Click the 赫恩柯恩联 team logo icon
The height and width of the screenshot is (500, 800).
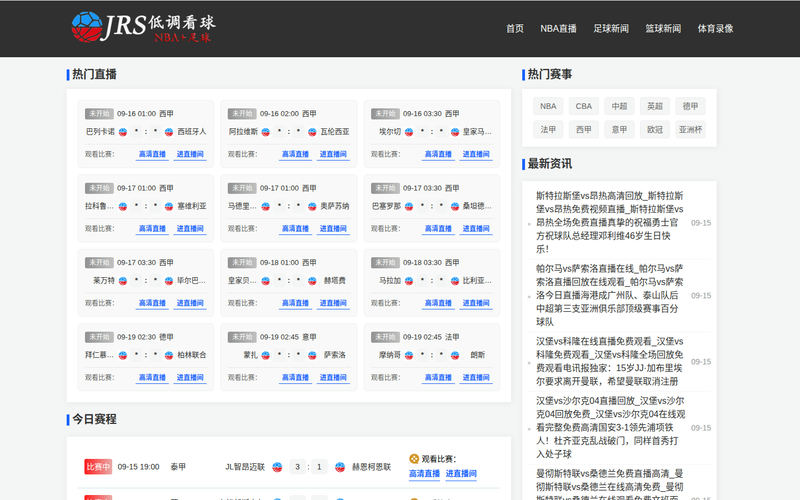340,467
